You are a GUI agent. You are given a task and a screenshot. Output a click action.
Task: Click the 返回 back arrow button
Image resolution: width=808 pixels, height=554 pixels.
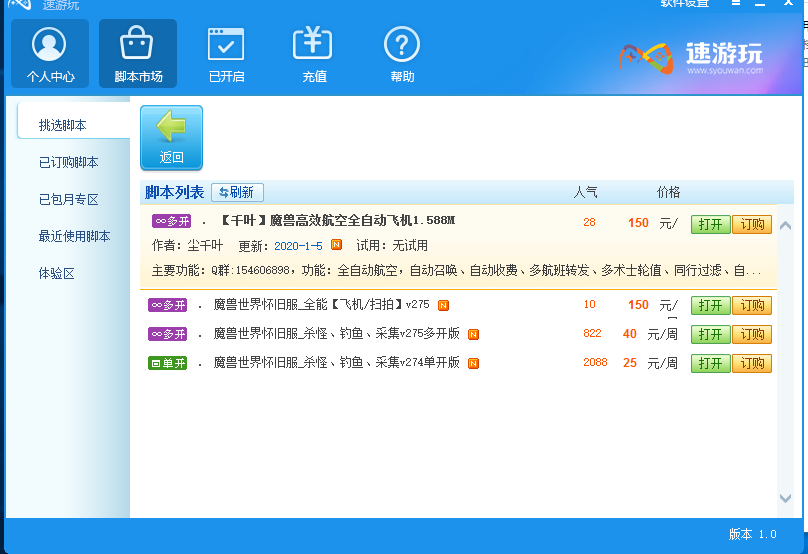point(172,138)
